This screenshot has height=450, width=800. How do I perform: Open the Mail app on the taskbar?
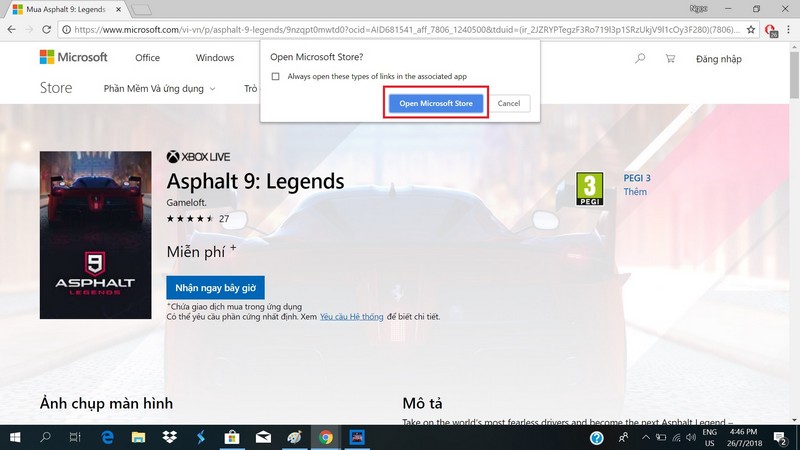point(263,437)
